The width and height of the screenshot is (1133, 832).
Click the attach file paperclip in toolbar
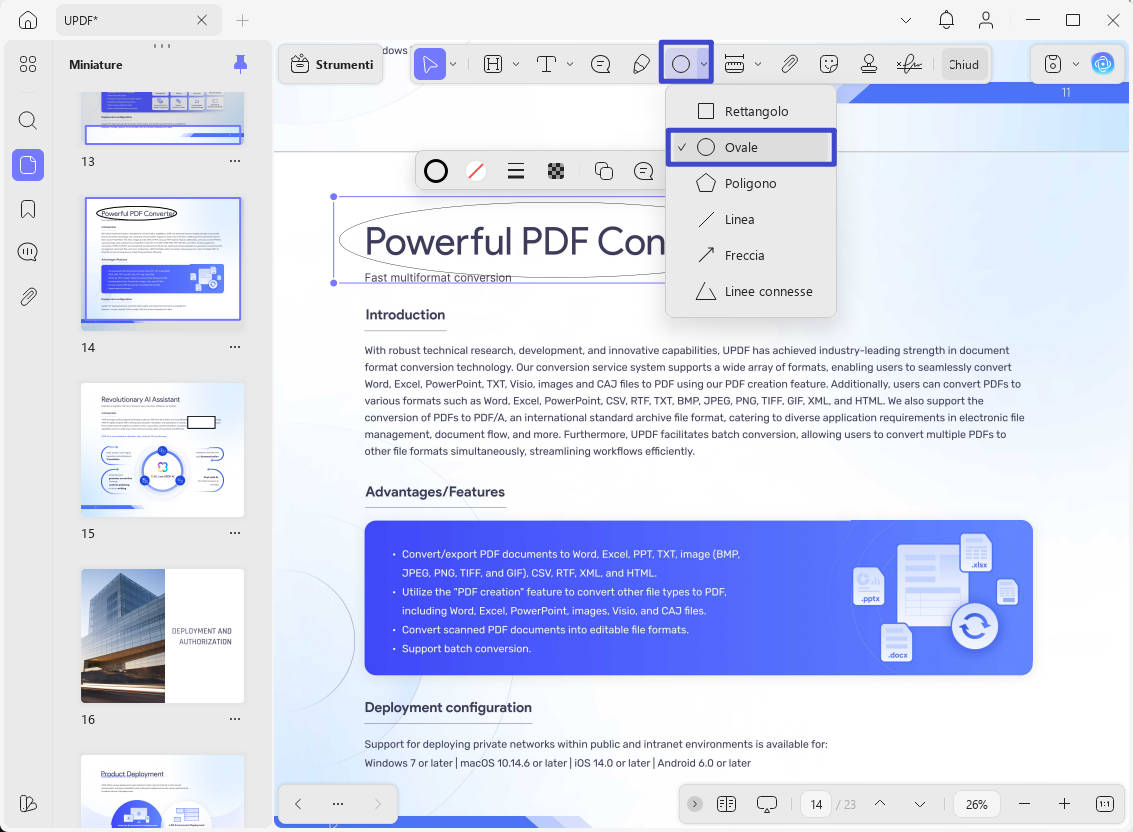(789, 64)
